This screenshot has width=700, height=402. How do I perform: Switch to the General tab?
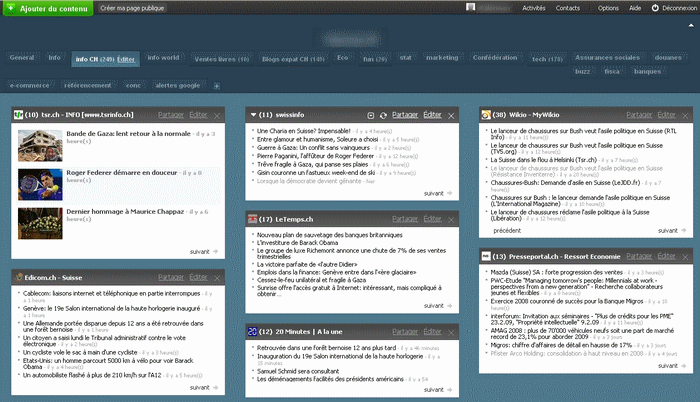click(22, 58)
